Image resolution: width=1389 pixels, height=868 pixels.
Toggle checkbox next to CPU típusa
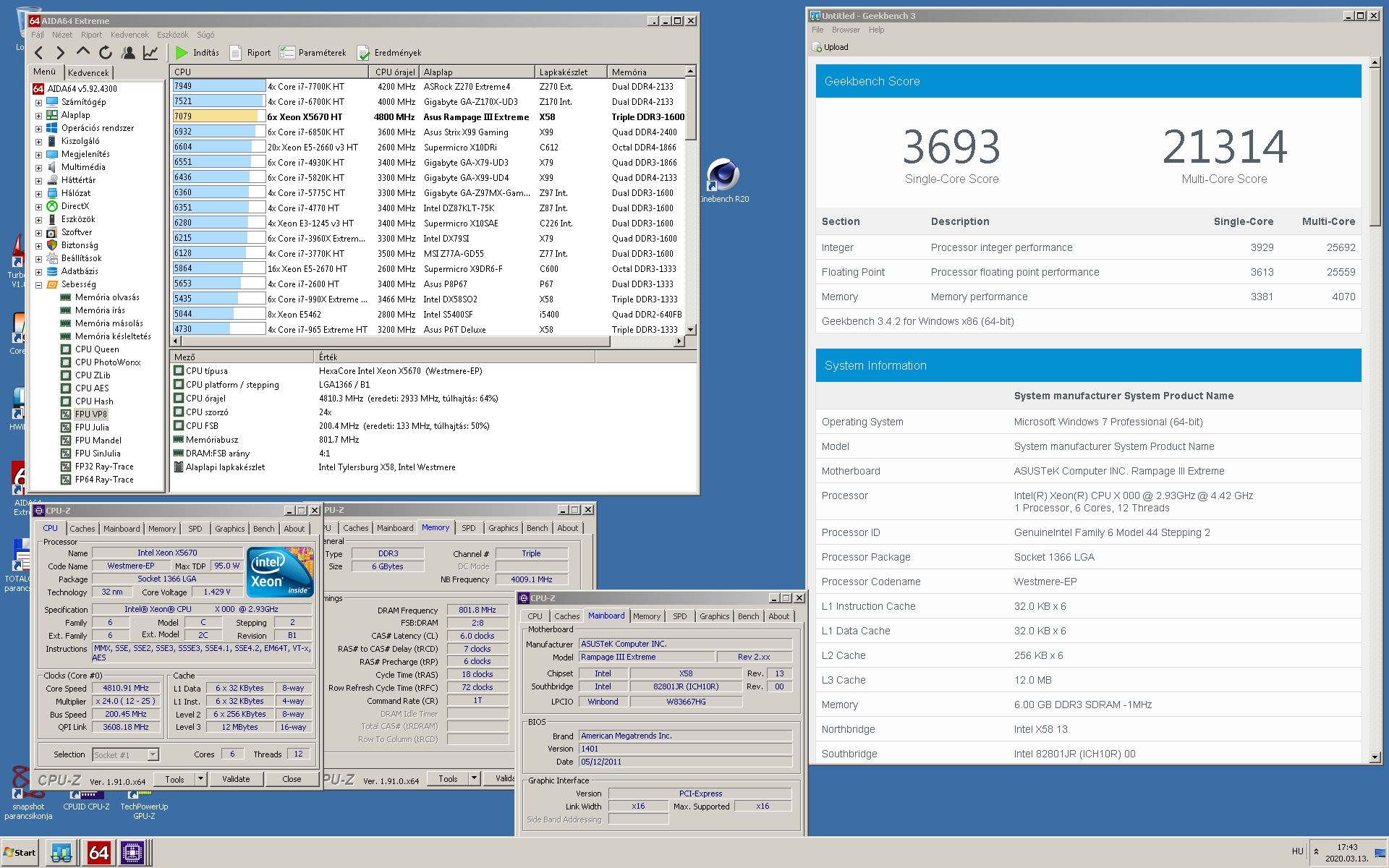click(x=179, y=371)
